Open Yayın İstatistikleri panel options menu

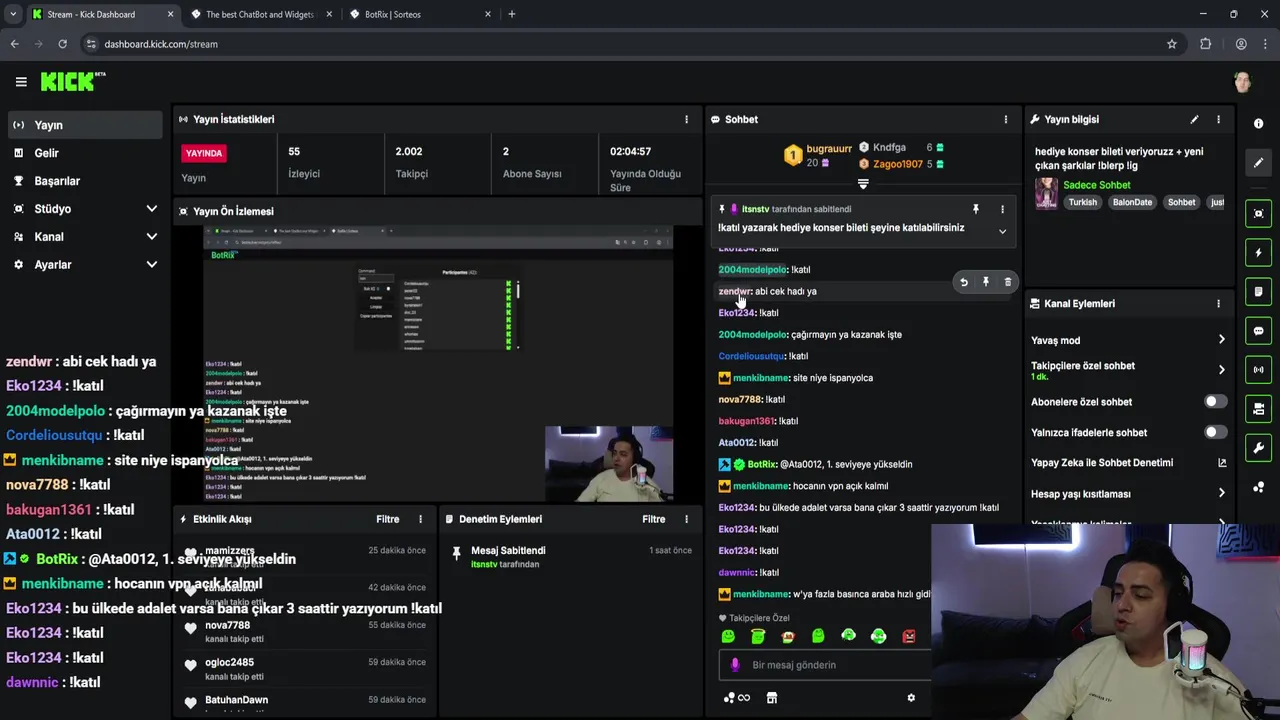click(686, 119)
